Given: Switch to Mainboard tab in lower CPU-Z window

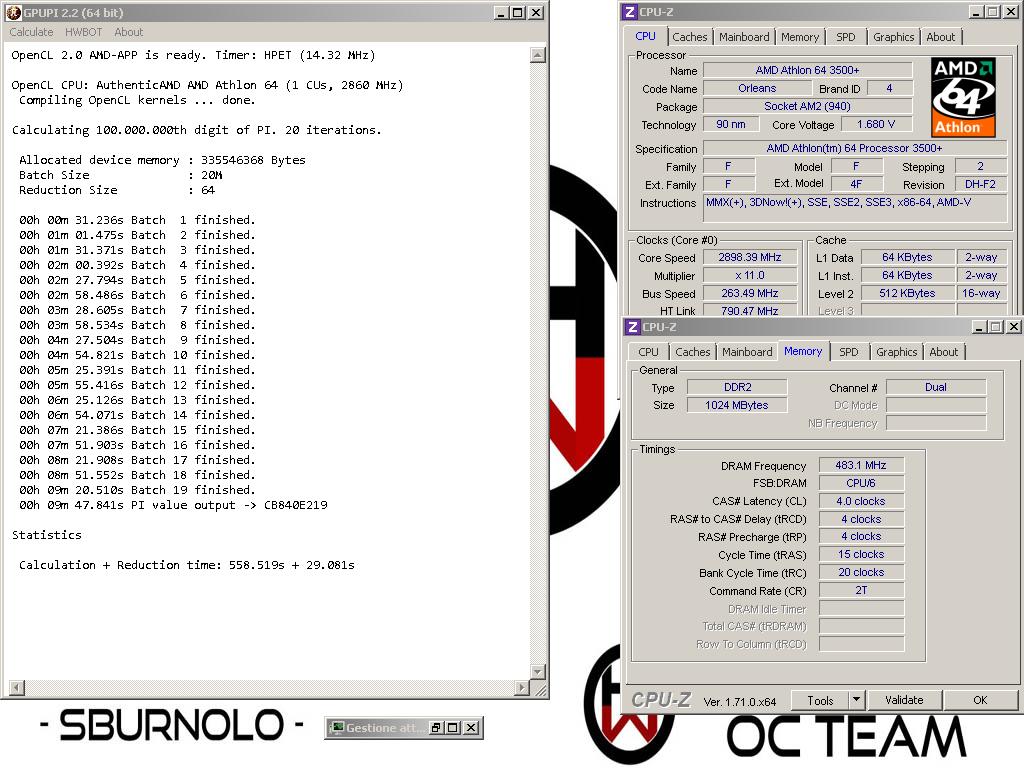Looking at the screenshot, I should point(747,352).
